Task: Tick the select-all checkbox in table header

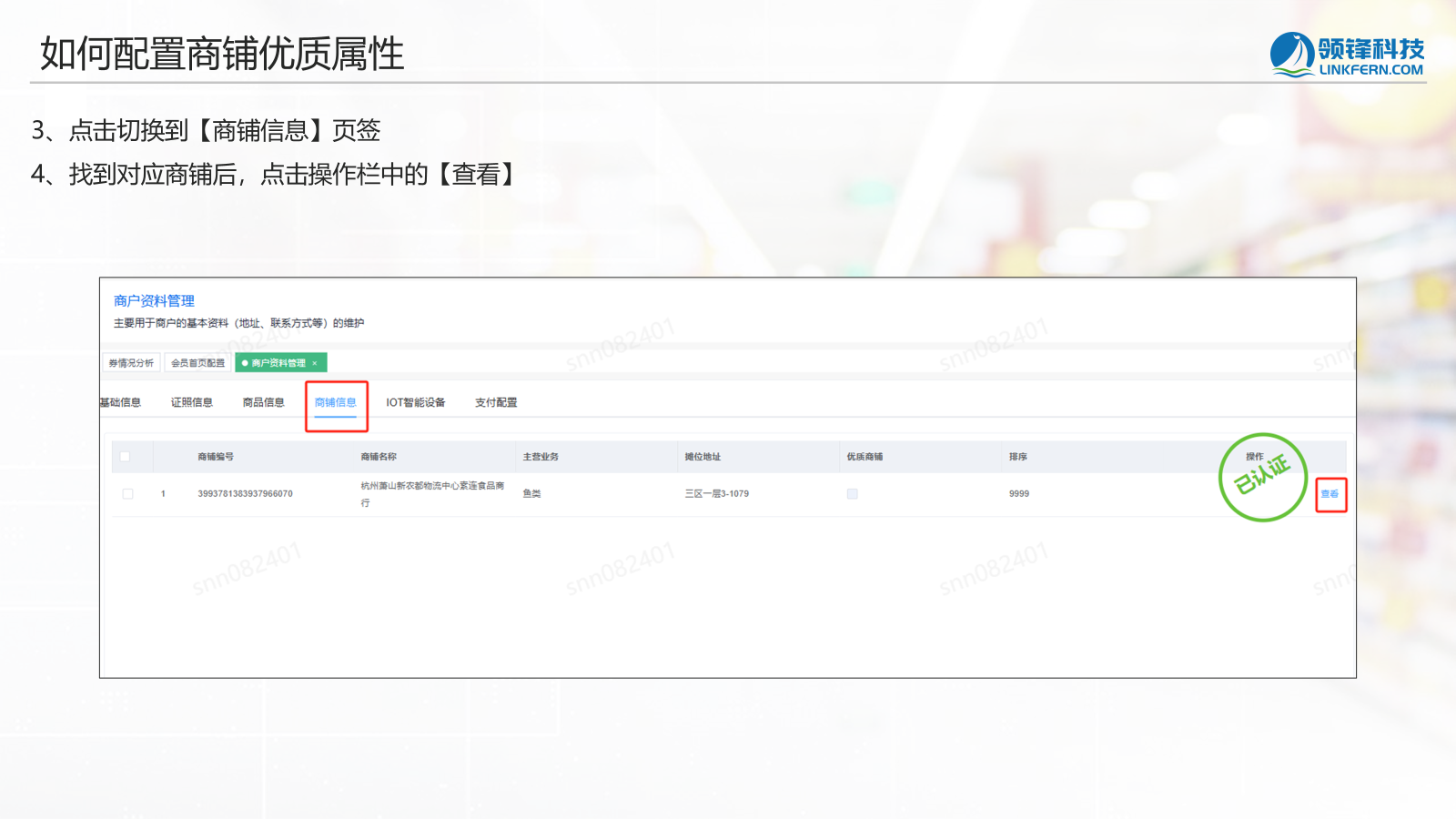Action: click(x=125, y=457)
